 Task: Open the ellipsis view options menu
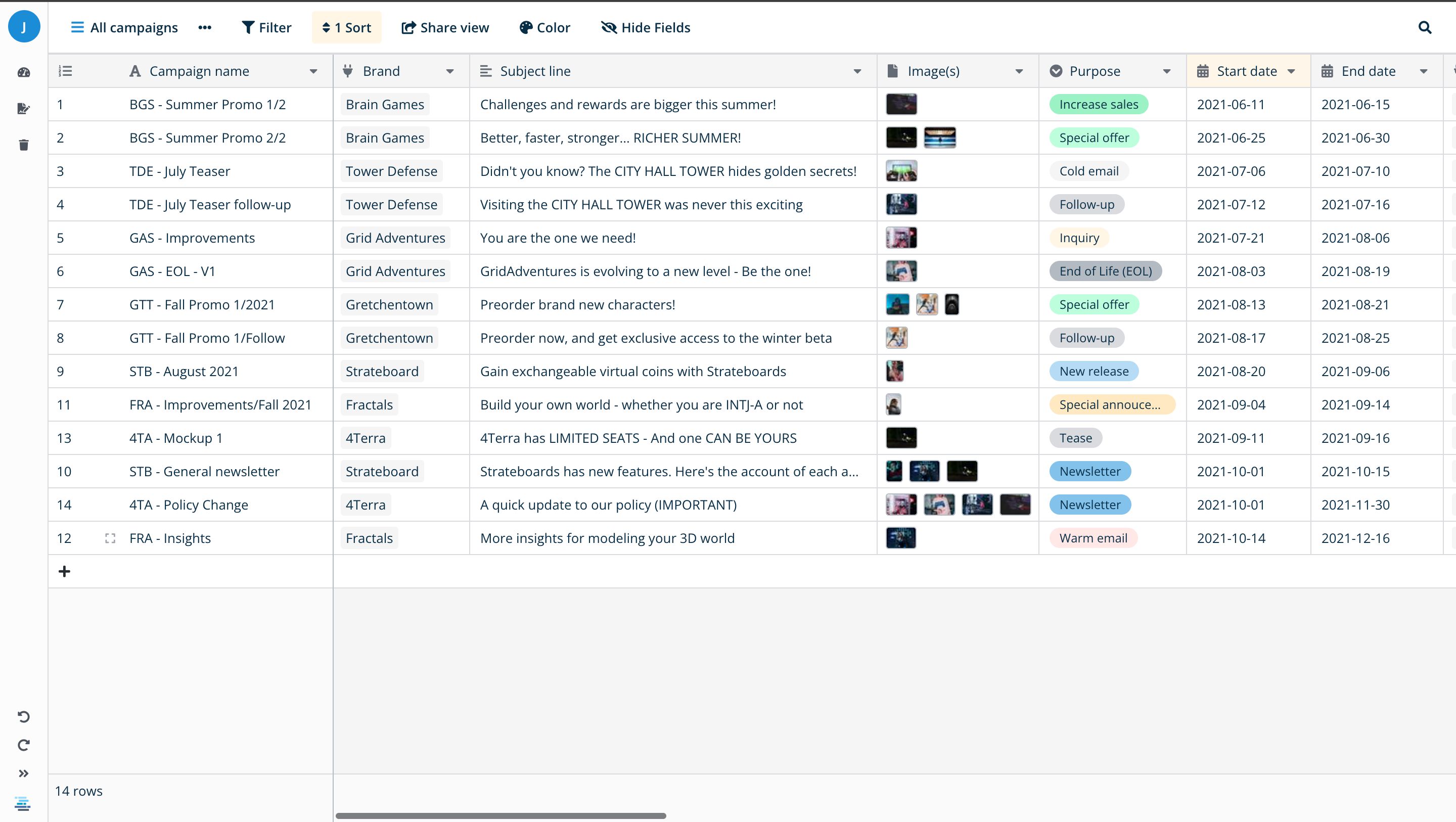point(205,27)
